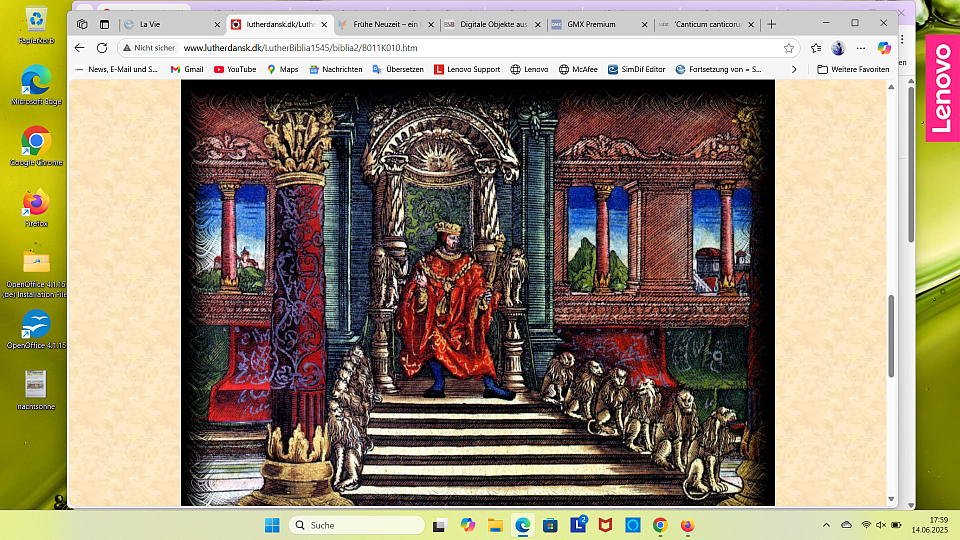Screen dimensions: 960x540
Task: Open the Übersetzen bookmark
Action: pos(398,69)
